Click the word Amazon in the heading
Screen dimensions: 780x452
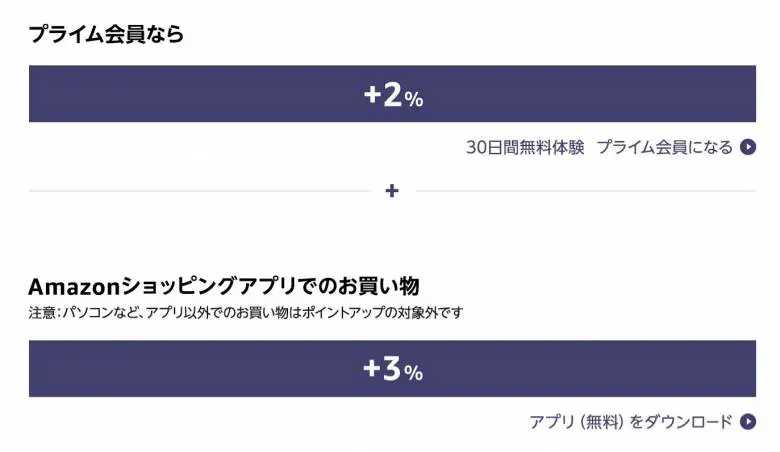tap(74, 286)
